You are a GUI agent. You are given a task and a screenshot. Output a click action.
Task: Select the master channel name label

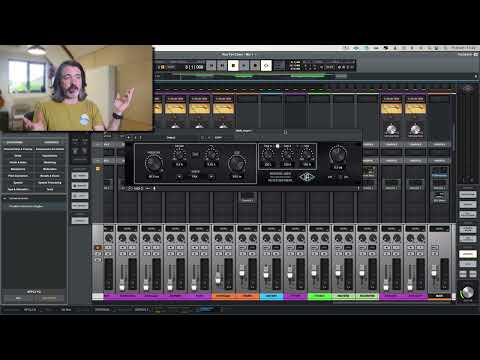(x=439, y=296)
